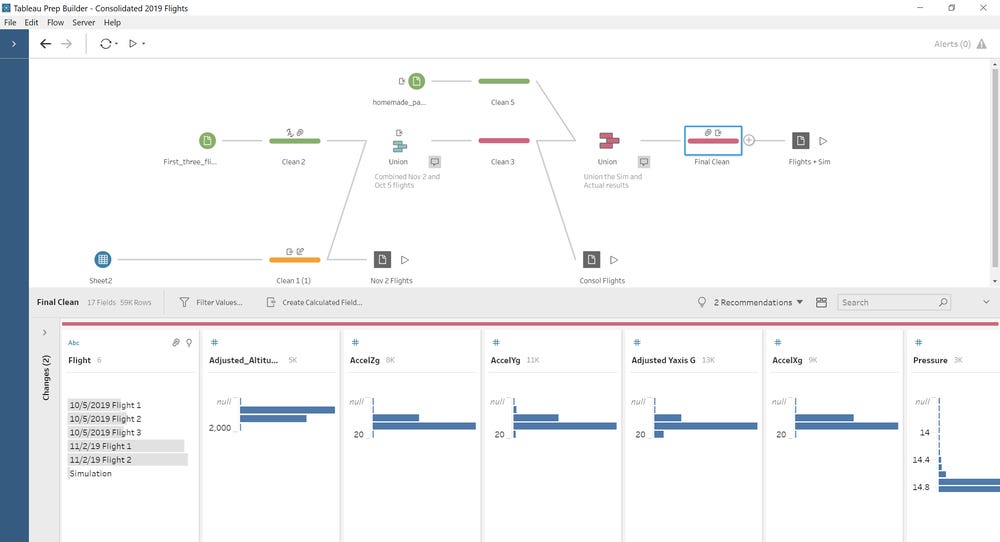Change data type of Adjusted_Altitu field
The image size is (1000, 542).
coord(214,343)
